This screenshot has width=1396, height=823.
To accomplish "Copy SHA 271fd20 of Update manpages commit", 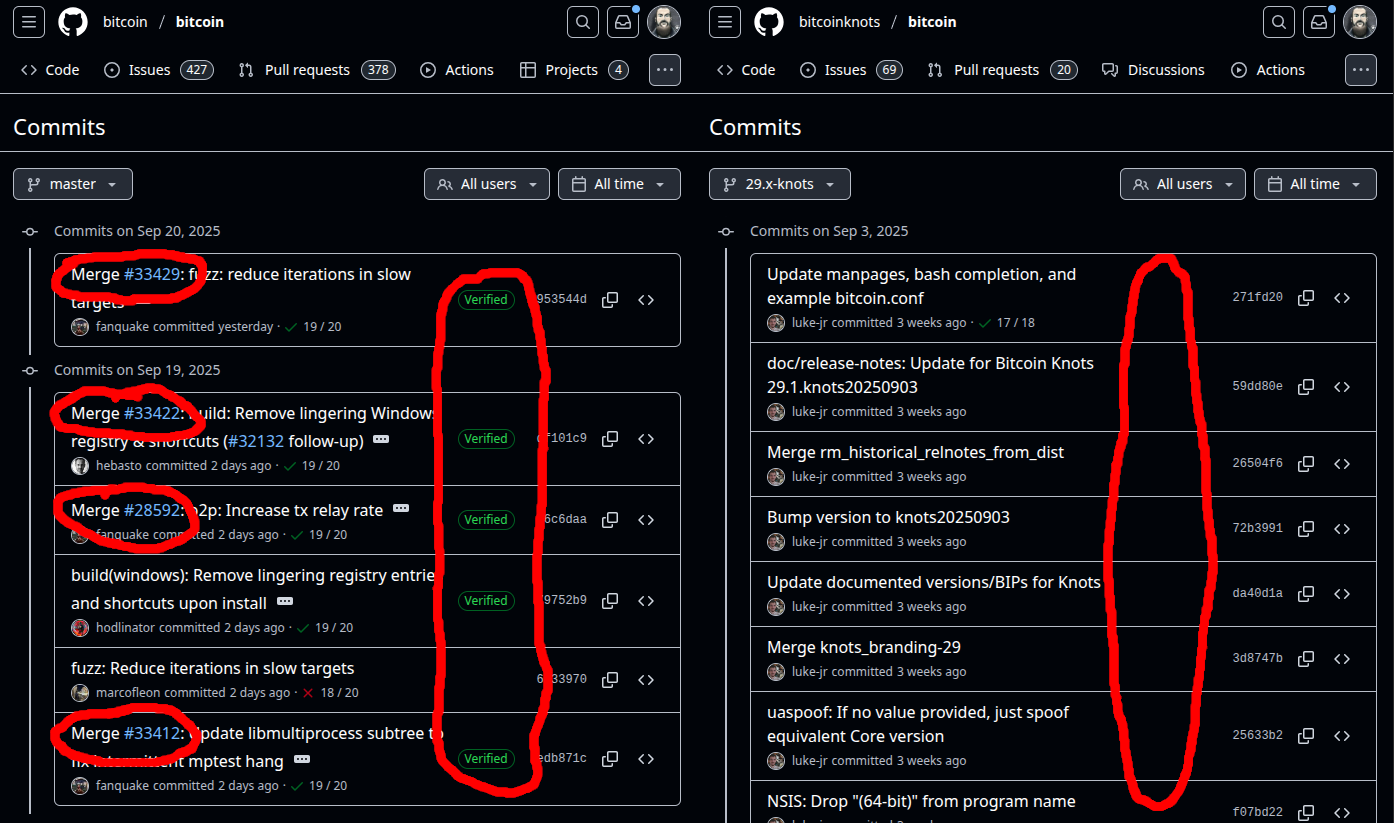I will 1306,298.
